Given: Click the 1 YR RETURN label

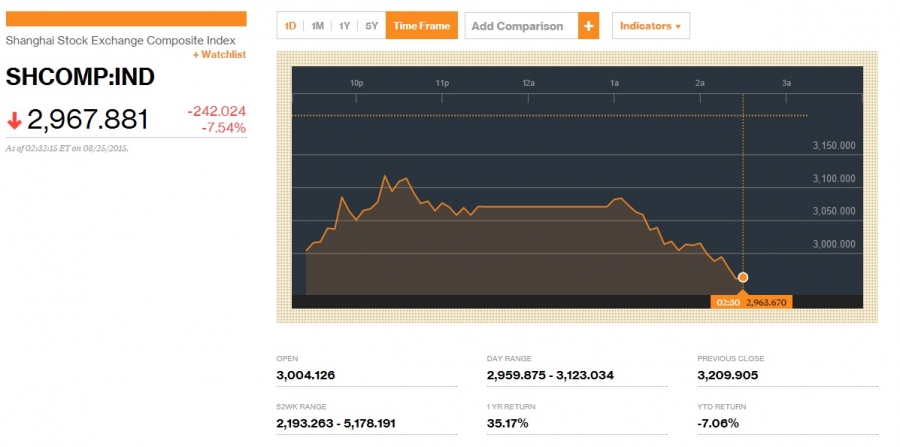Looking at the screenshot, I should [x=511, y=407].
